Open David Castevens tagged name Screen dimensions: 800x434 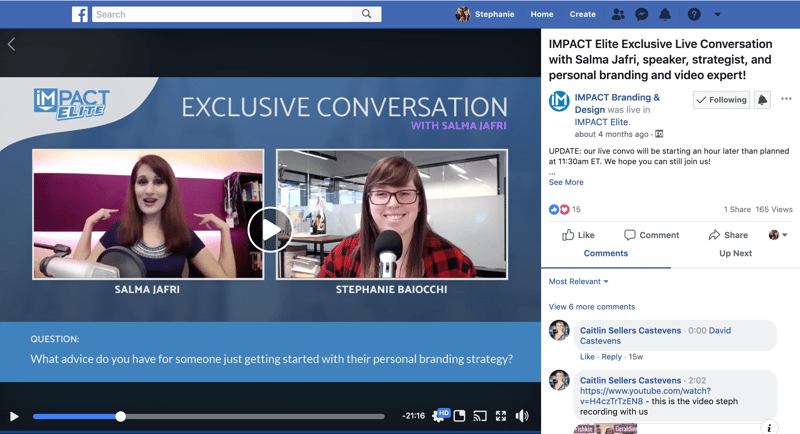point(655,336)
